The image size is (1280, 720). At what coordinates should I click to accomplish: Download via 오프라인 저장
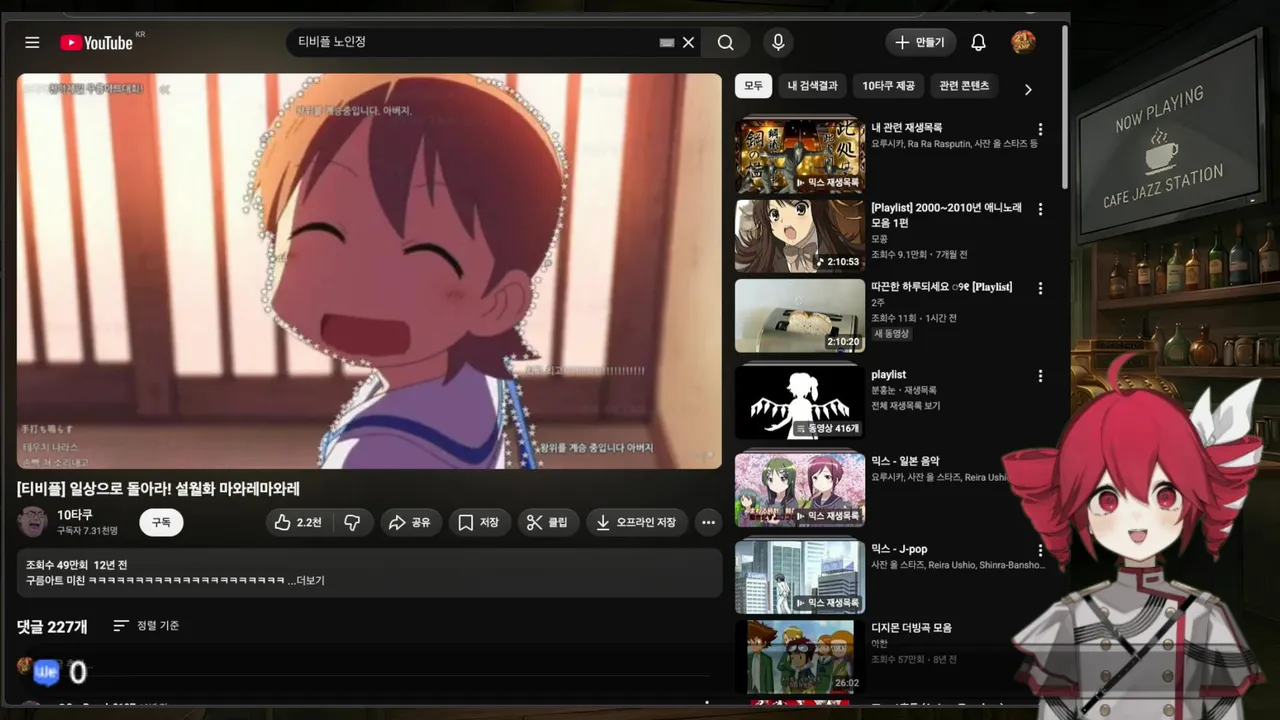pos(636,522)
